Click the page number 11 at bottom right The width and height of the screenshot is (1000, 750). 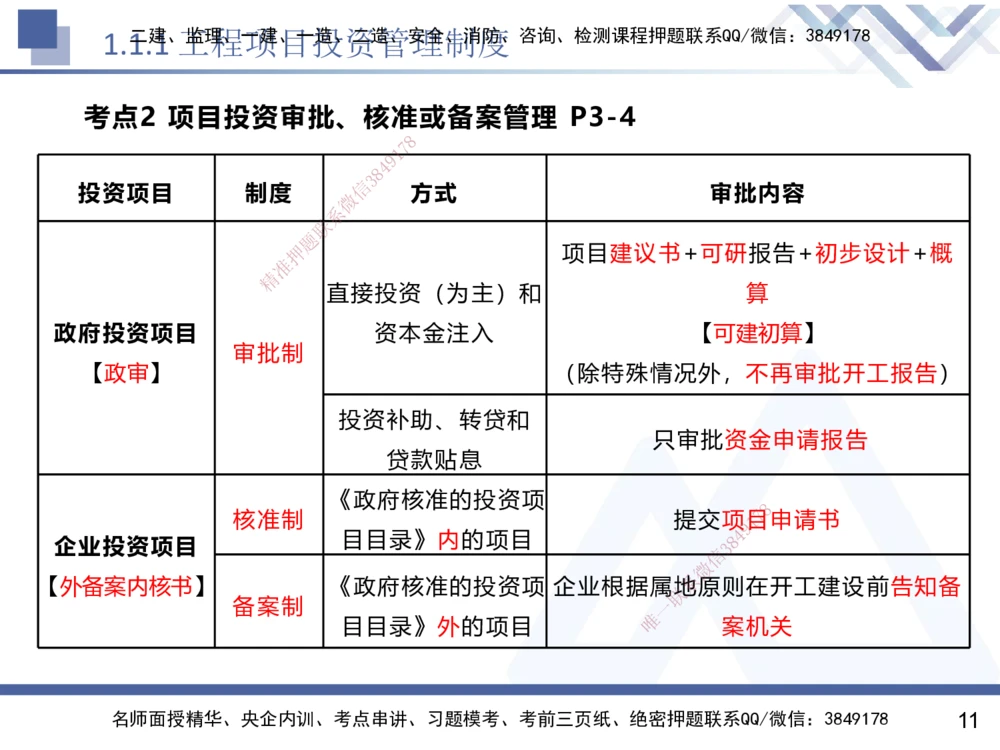[964, 719]
